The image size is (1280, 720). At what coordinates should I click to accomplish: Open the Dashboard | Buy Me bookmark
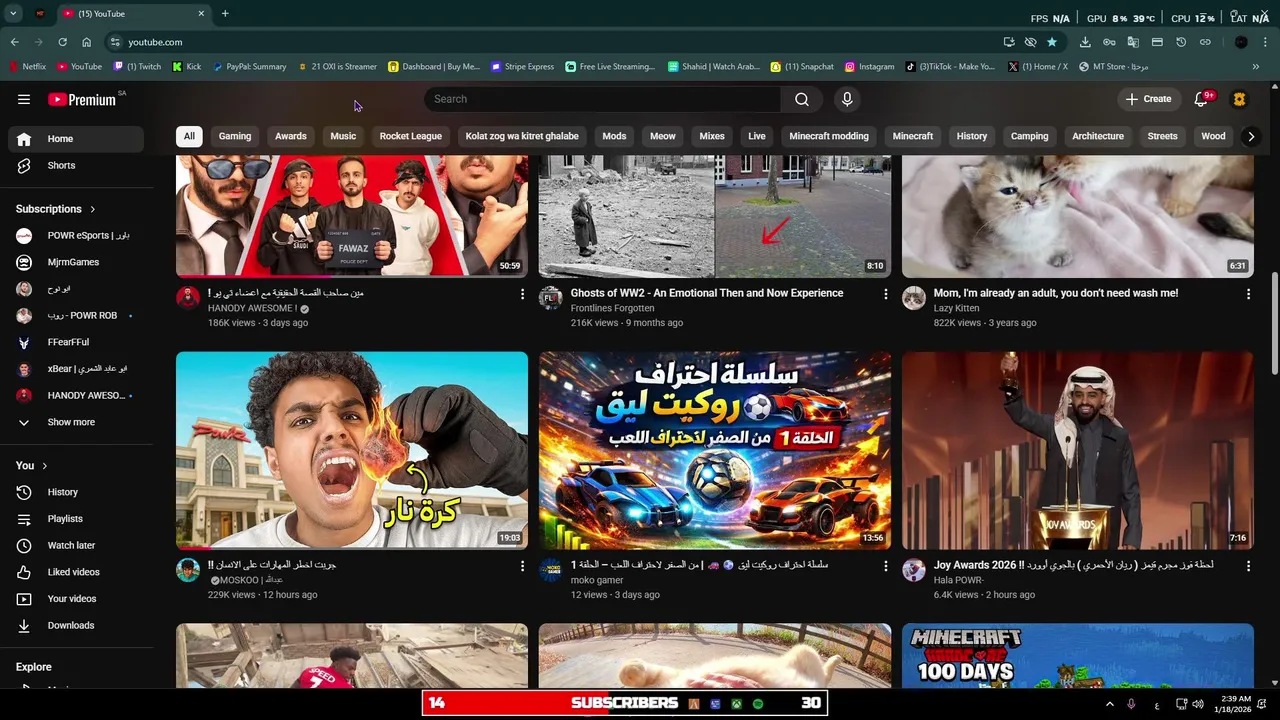[x=434, y=67]
